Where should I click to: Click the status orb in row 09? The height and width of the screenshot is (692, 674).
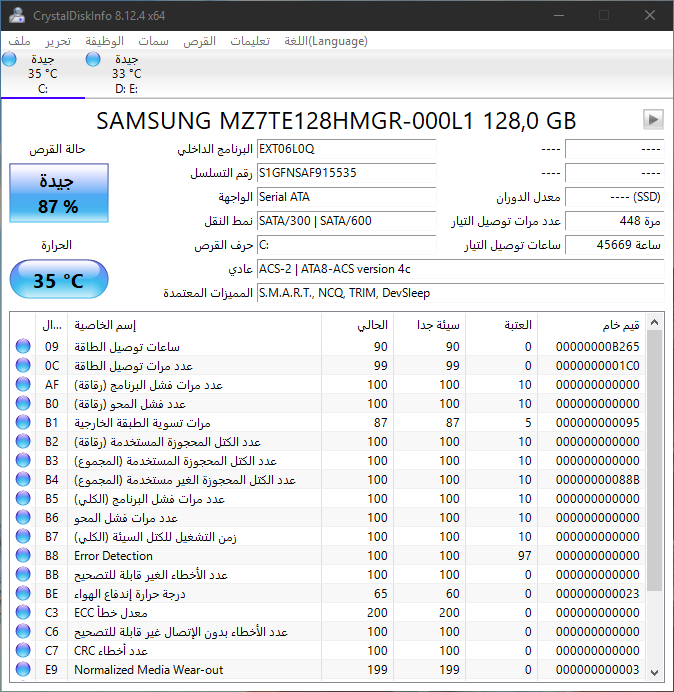(x=23, y=346)
